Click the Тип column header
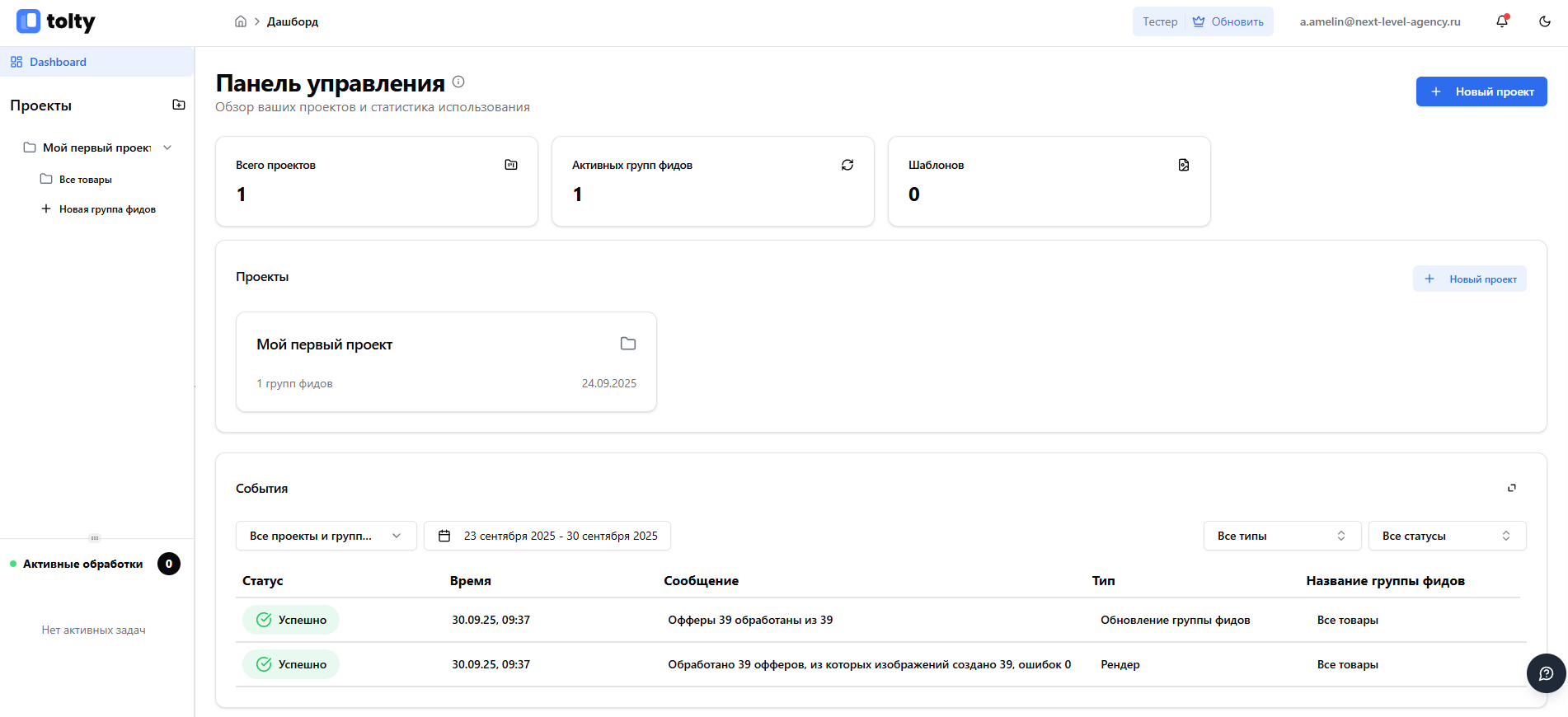This screenshot has height=717, width=1568. click(x=1104, y=580)
